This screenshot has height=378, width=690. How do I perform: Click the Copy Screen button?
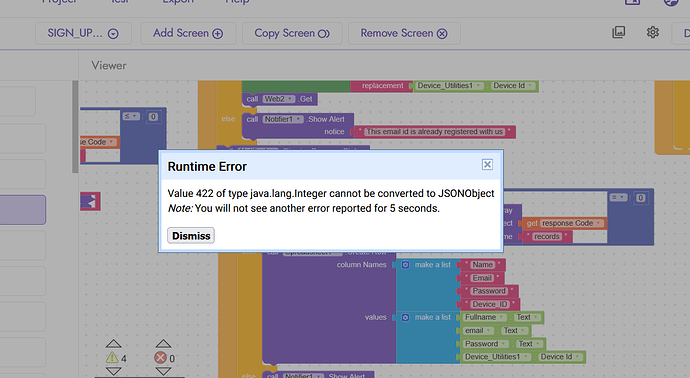tap(292, 33)
